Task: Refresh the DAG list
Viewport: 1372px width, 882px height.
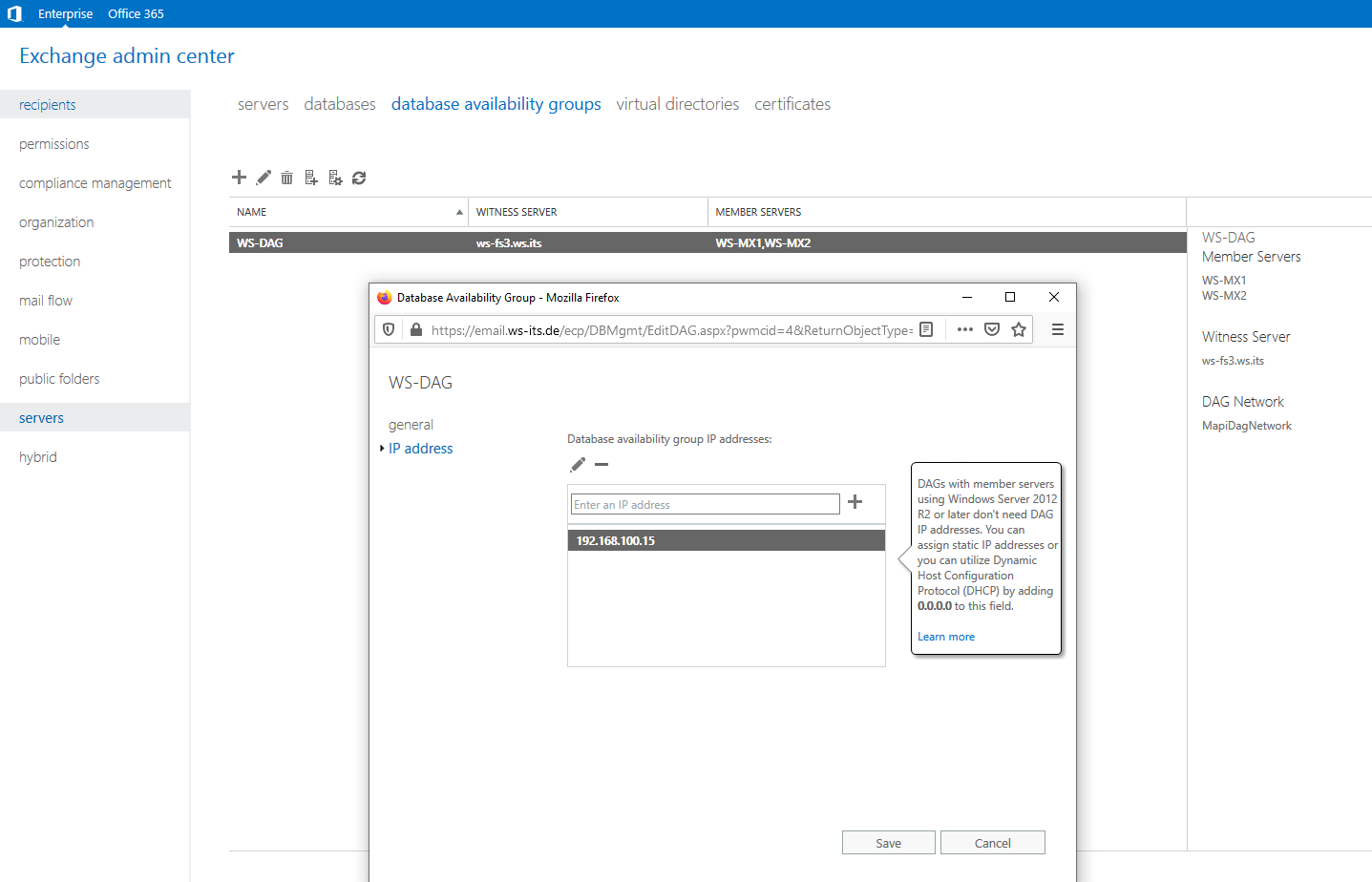Action: click(359, 178)
